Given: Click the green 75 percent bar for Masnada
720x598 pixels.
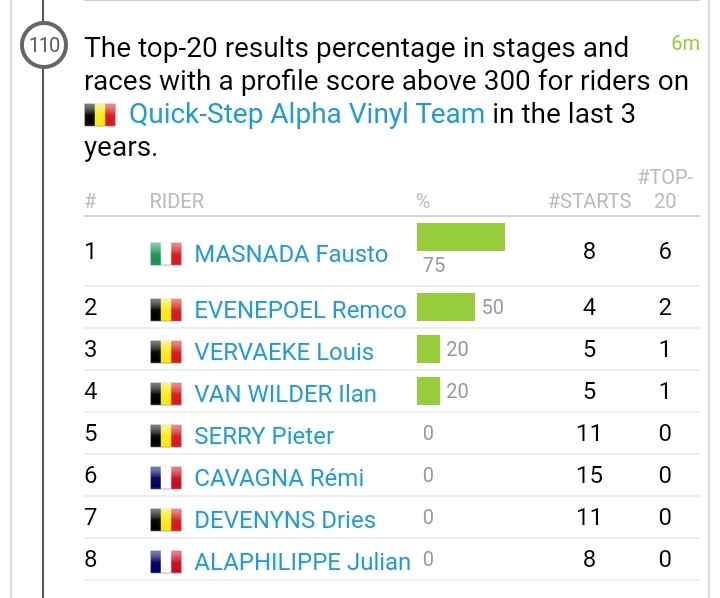Looking at the screenshot, I should pos(460,237).
